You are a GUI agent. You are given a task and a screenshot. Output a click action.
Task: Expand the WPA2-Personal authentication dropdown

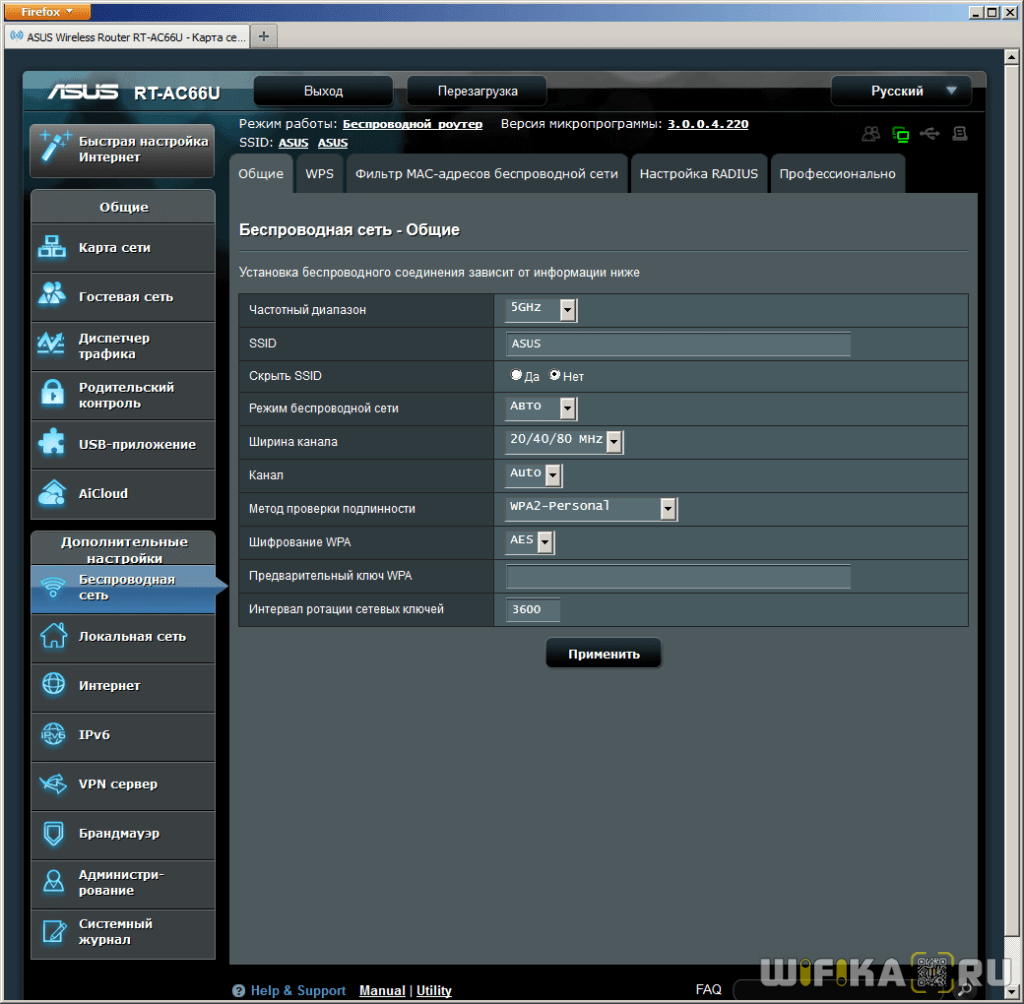pyautogui.click(x=668, y=509)
